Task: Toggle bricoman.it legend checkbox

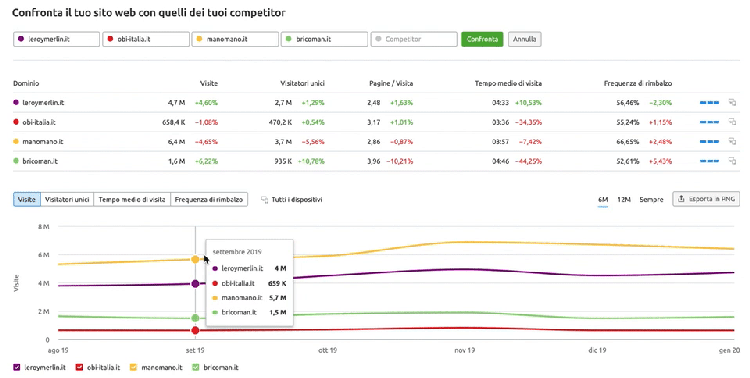Action: (x=195, y=367)
